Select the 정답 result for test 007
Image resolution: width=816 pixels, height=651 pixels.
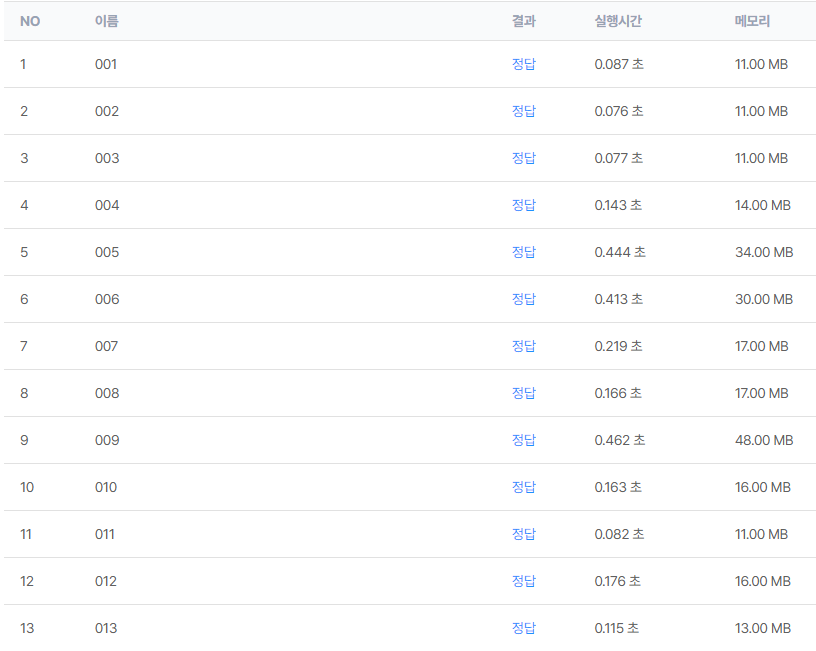524,346
